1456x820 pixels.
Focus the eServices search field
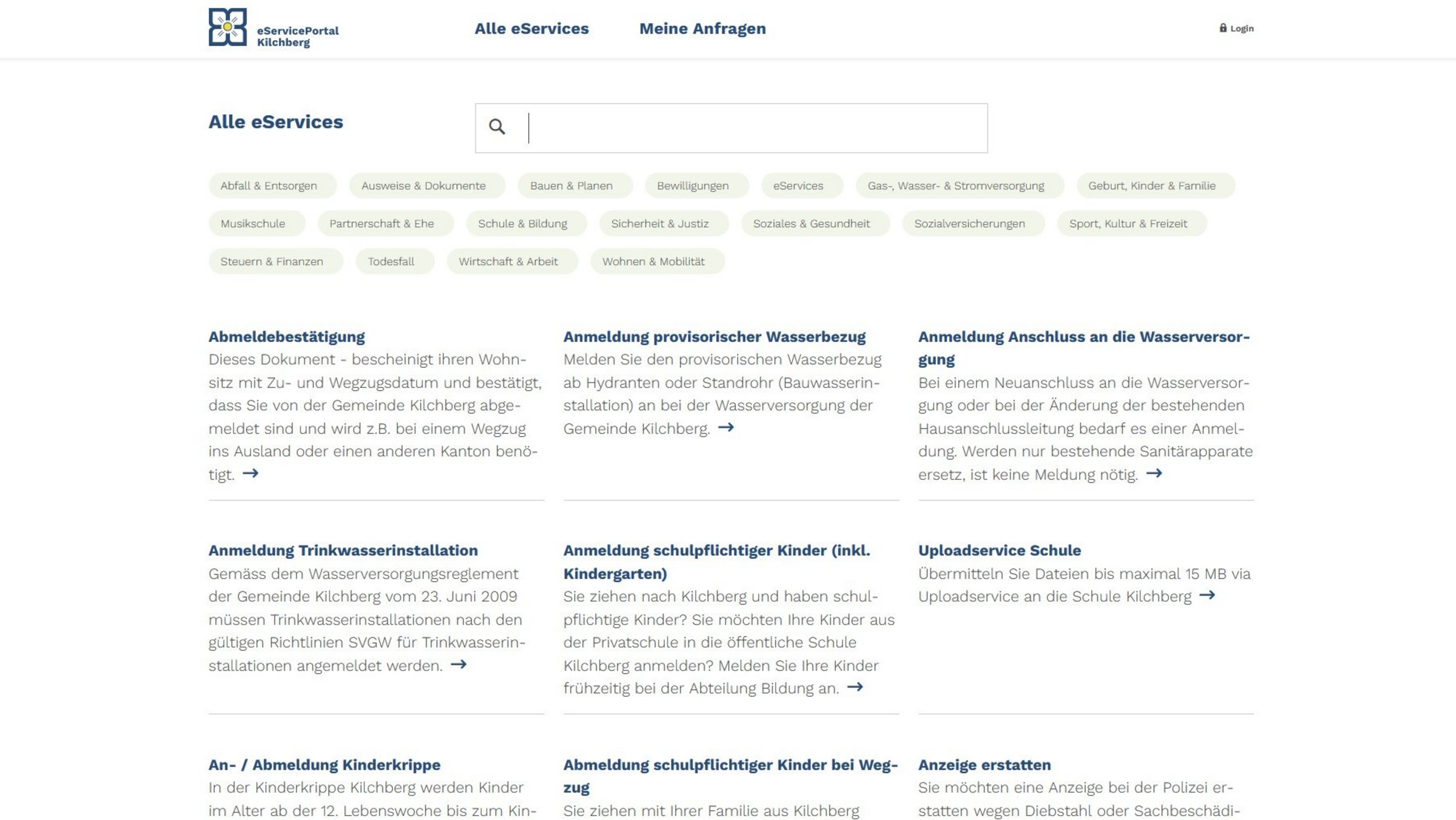tap(731, 128)
